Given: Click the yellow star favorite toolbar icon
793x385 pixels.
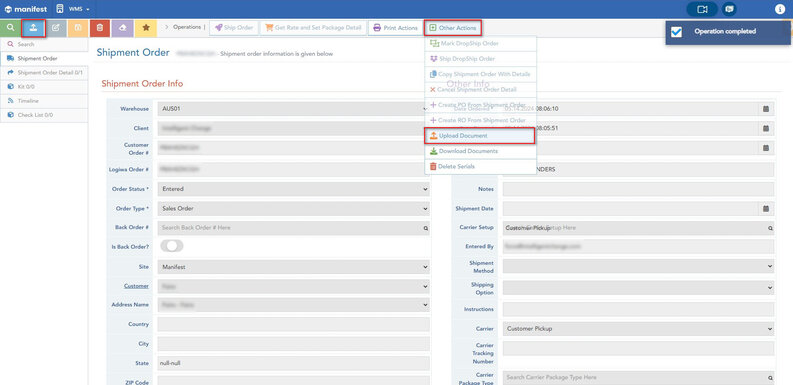Looking at the screenshot, I should [146, 28].
